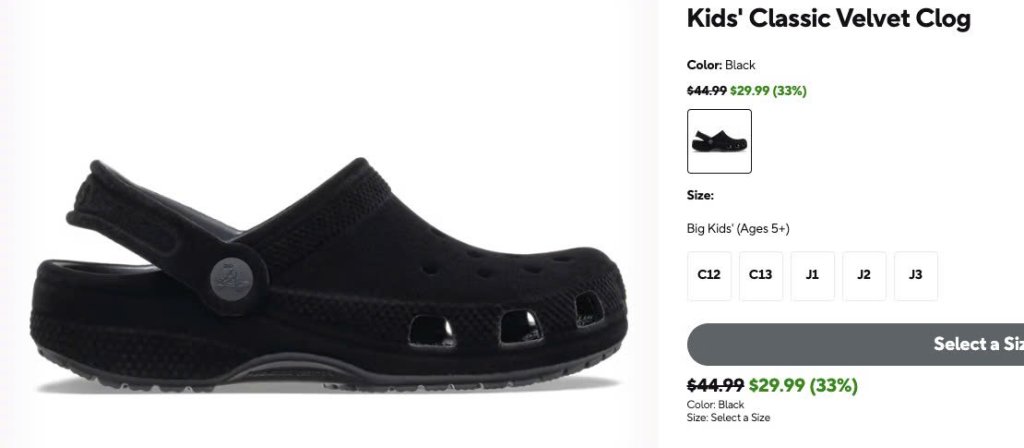This screenshot has width=1024, height=448.
Task: Click the large crossed-out $44.99 below button
Action: (715, 385)
